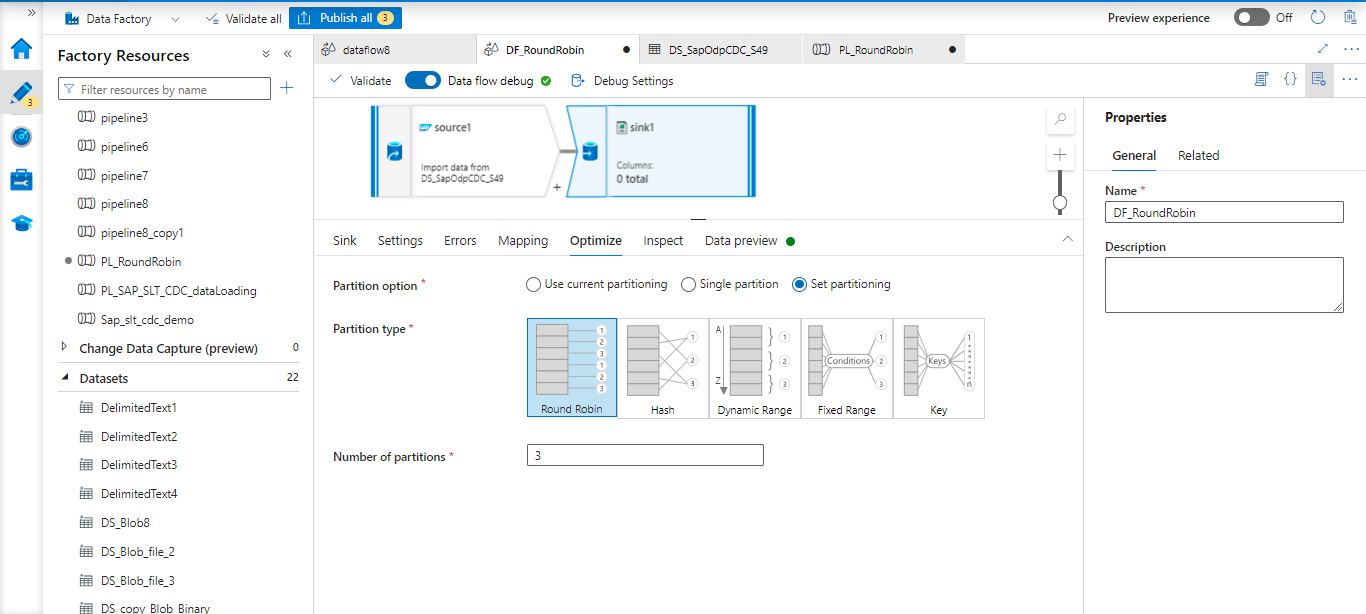Open the Monitor gauge icon in sidebar
The height and width of the screenshot is (614, 1366).
tap(21, 137)
